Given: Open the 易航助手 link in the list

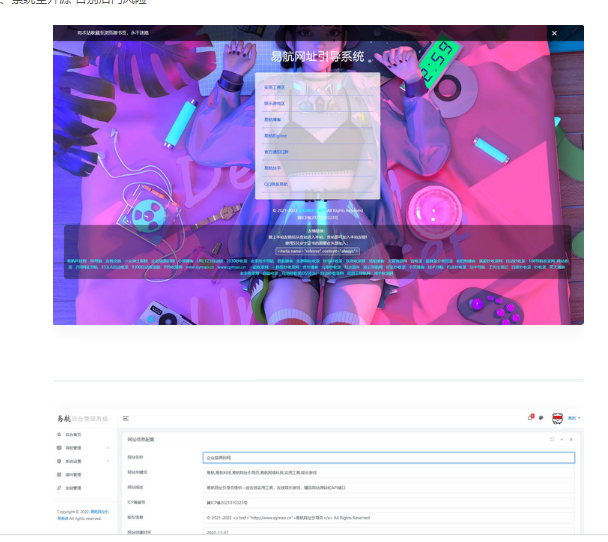Looking at the screenshot, I should click(273, 168).
